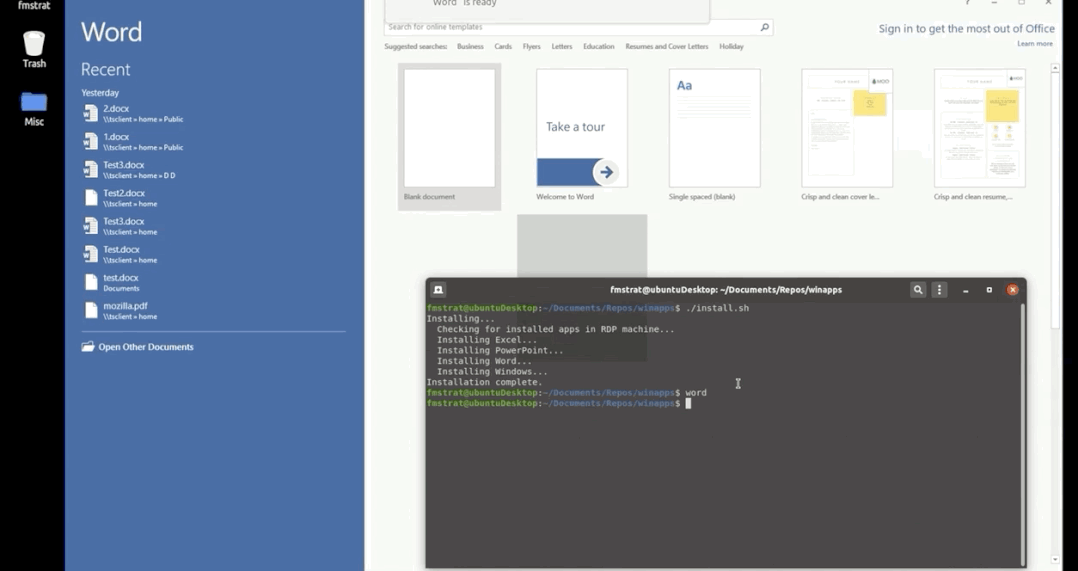Open recent file Test.docx
The height and width of the screenshot is (571, 1078).
[213, 254]
